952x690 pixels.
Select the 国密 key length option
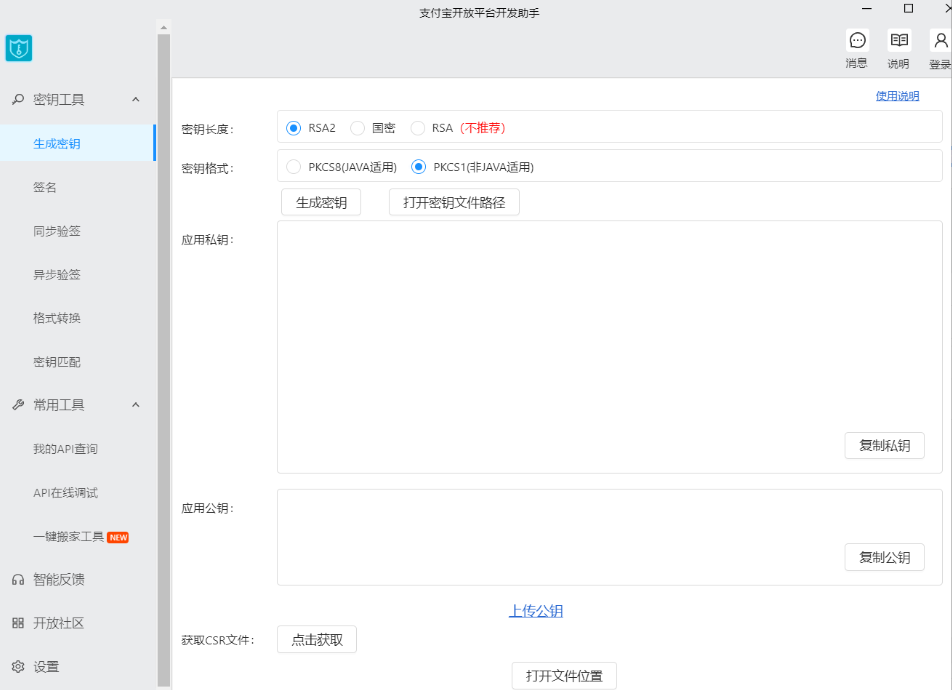click(358, 128)
